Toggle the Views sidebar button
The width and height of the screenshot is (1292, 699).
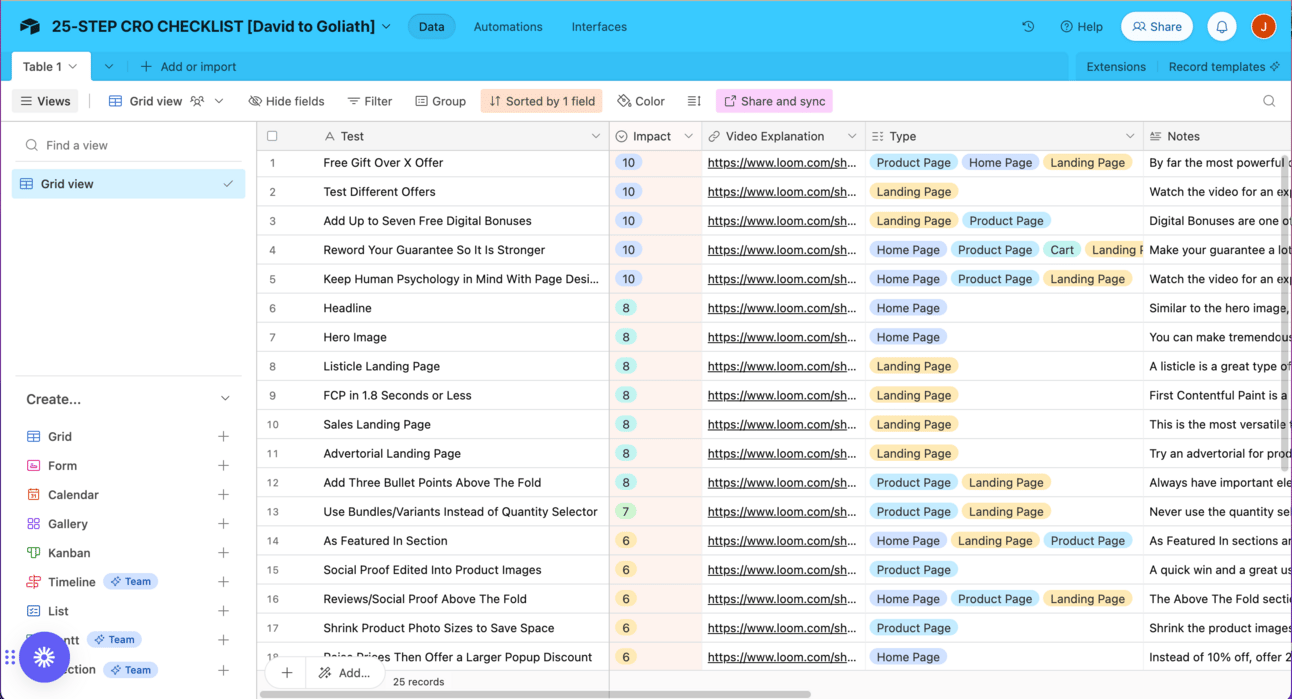pos(46,101)
